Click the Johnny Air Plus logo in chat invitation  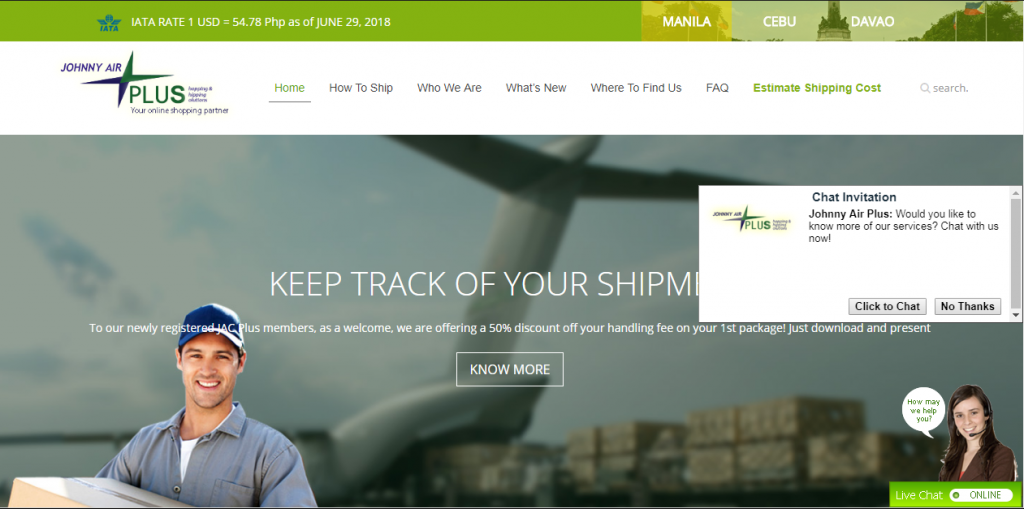(x=750, y=220)
